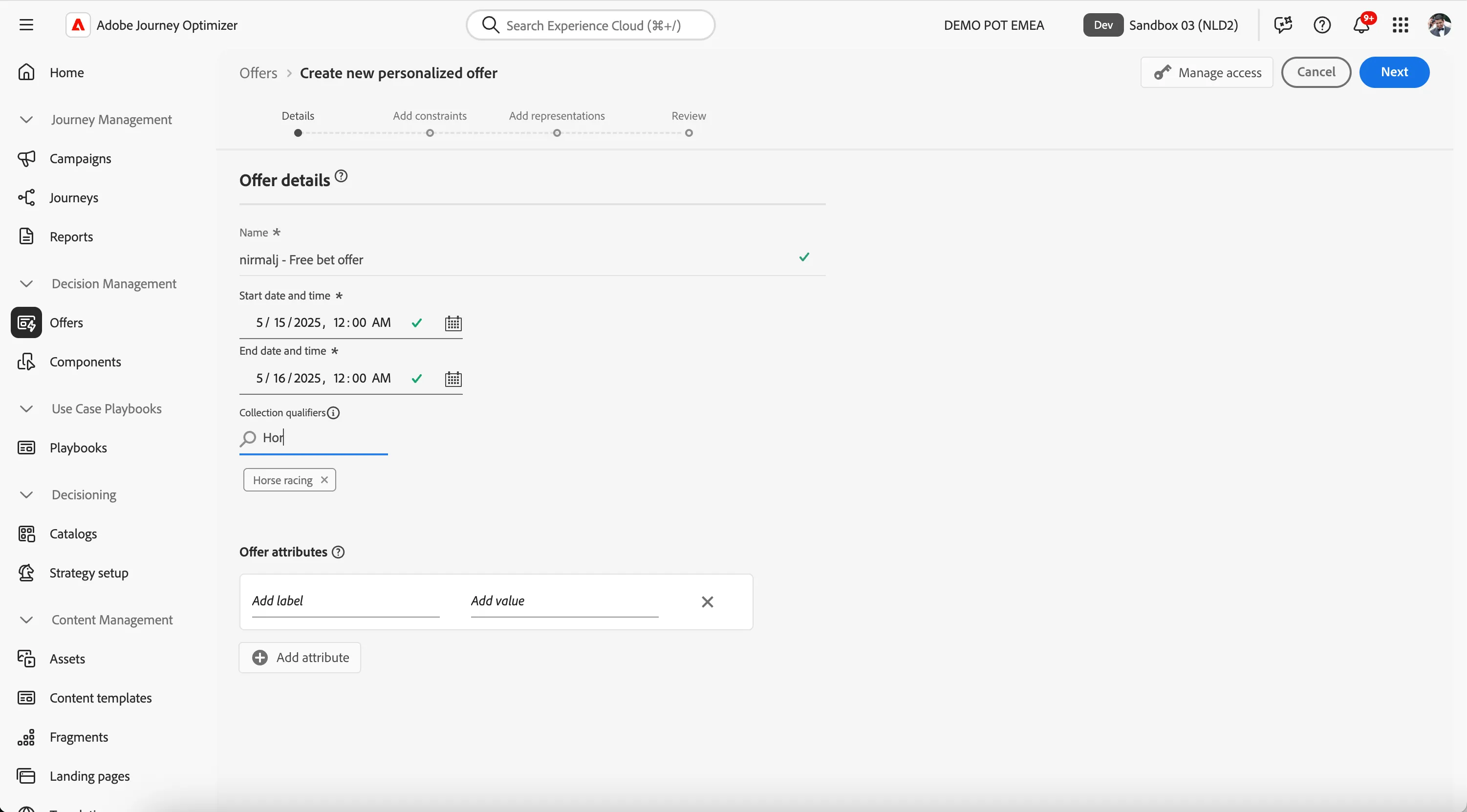This screenshot has width=1467, height=812.
Task: Click the Offers breadcrumb link
Action: pyautogui.click(x=258, y=73)
